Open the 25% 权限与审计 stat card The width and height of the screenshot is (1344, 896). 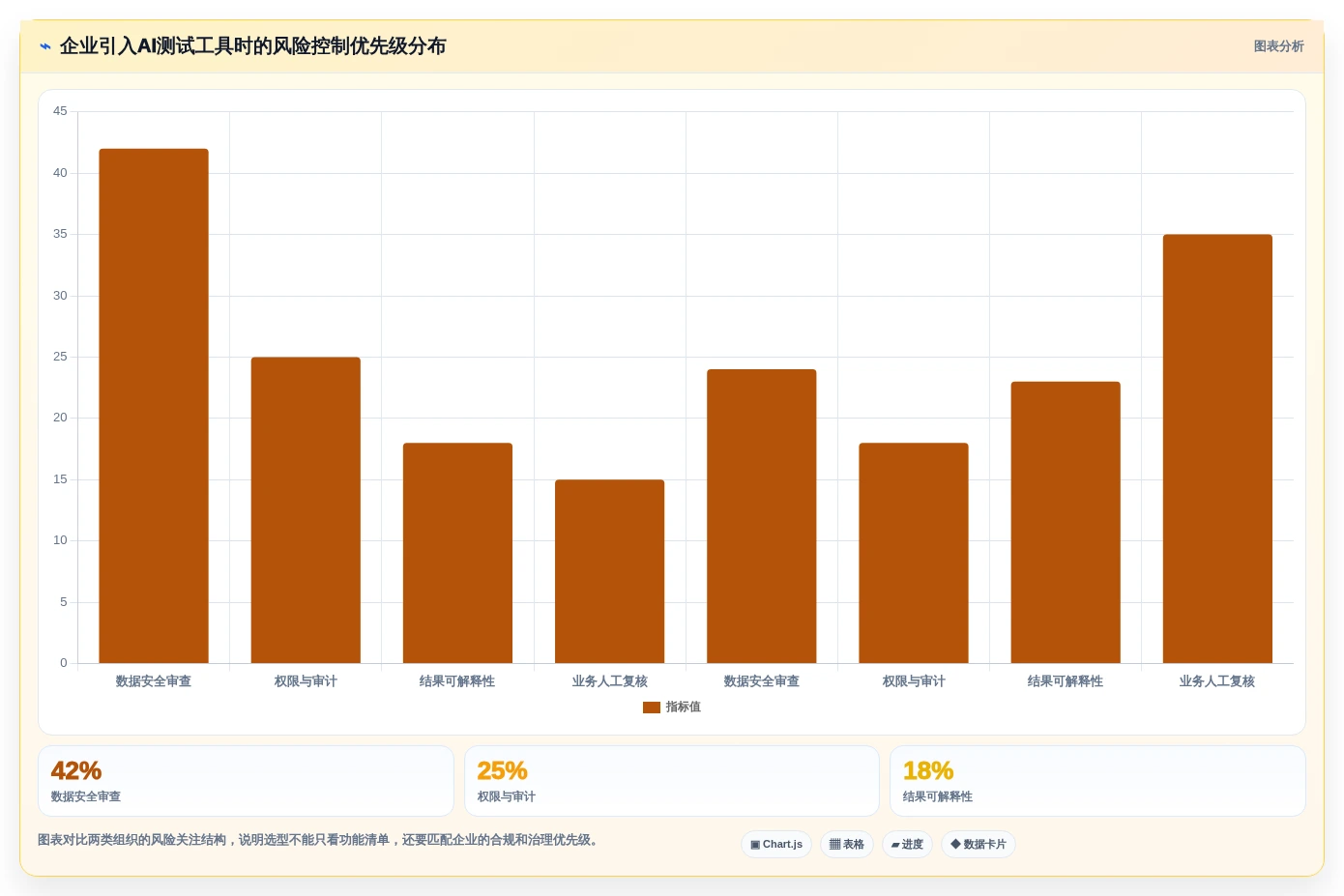pyautogui.click(x=672, y=781)
